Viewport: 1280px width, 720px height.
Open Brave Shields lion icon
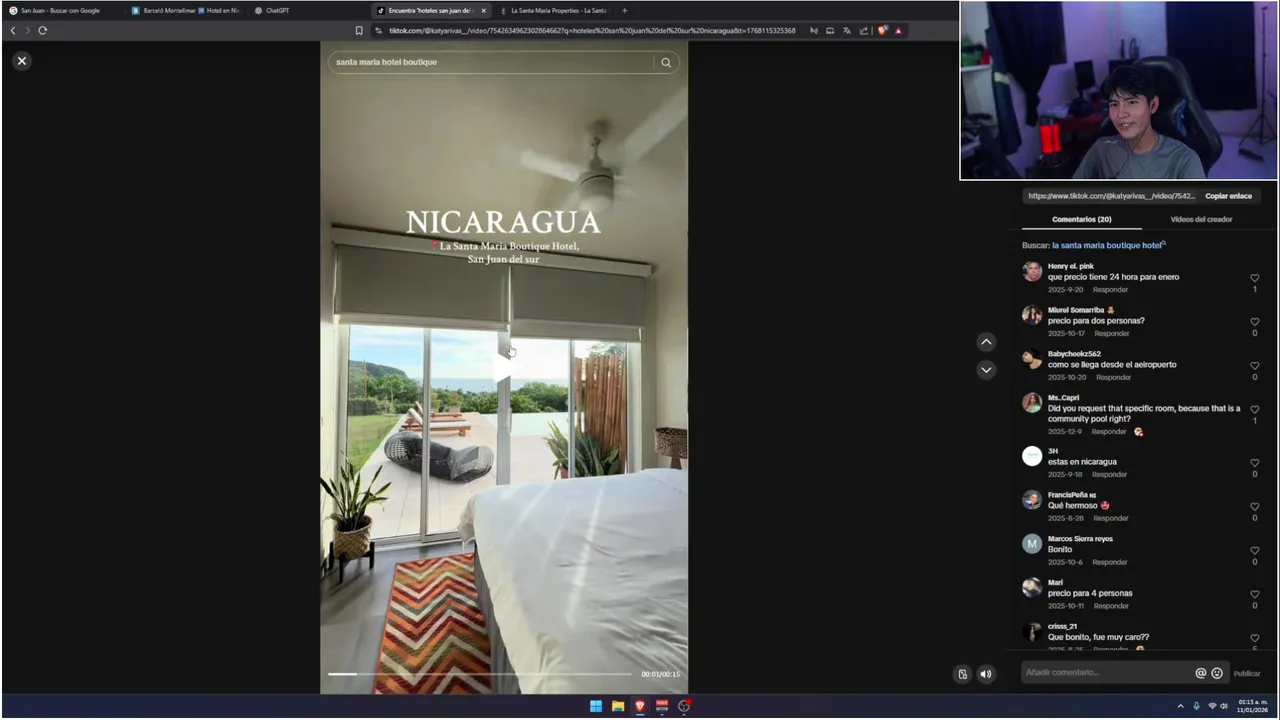[881, 30]
